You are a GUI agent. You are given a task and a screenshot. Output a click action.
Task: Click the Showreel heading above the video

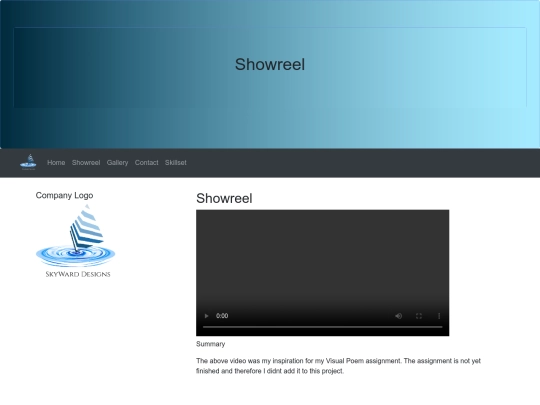pos(224,198)
